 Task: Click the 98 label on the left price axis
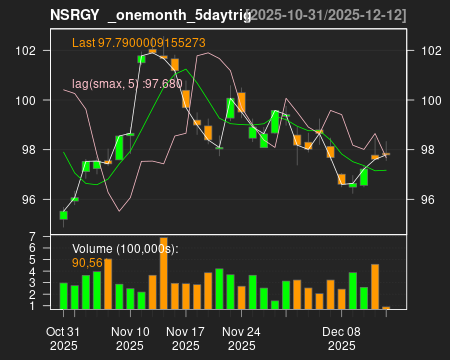tap(29, 150)
